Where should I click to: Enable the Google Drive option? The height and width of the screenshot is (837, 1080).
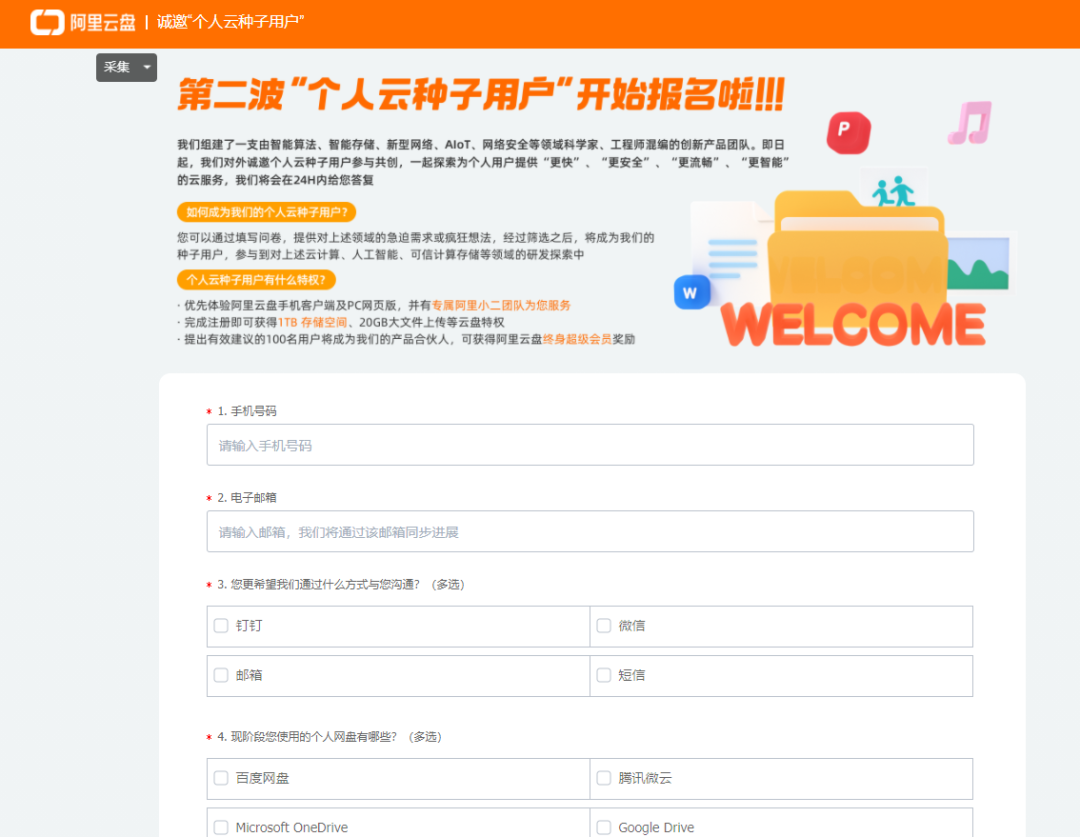point(604,827)
